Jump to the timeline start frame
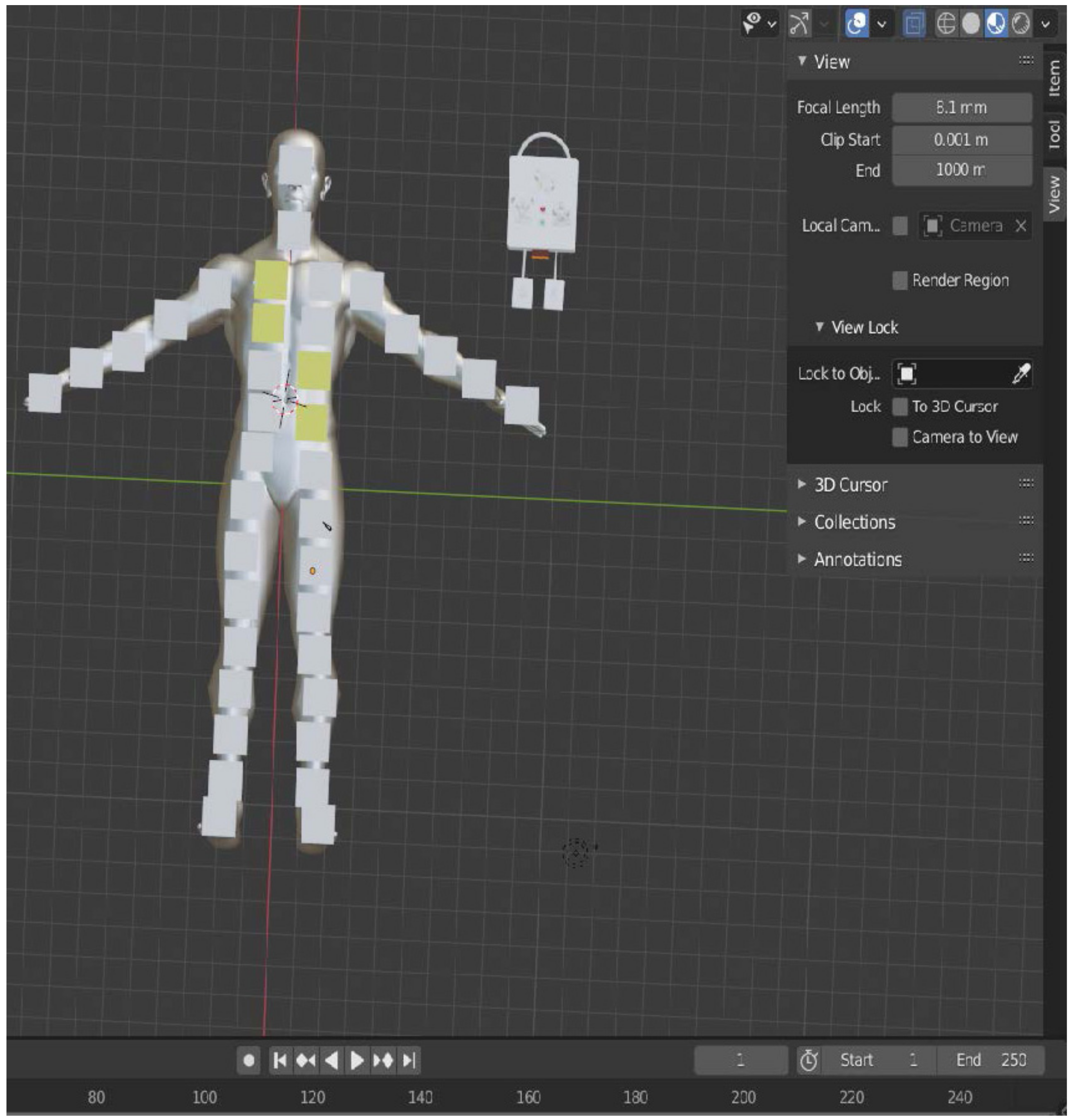1071x1120 pixels. pyautogui.click(x=280, y=1060)
